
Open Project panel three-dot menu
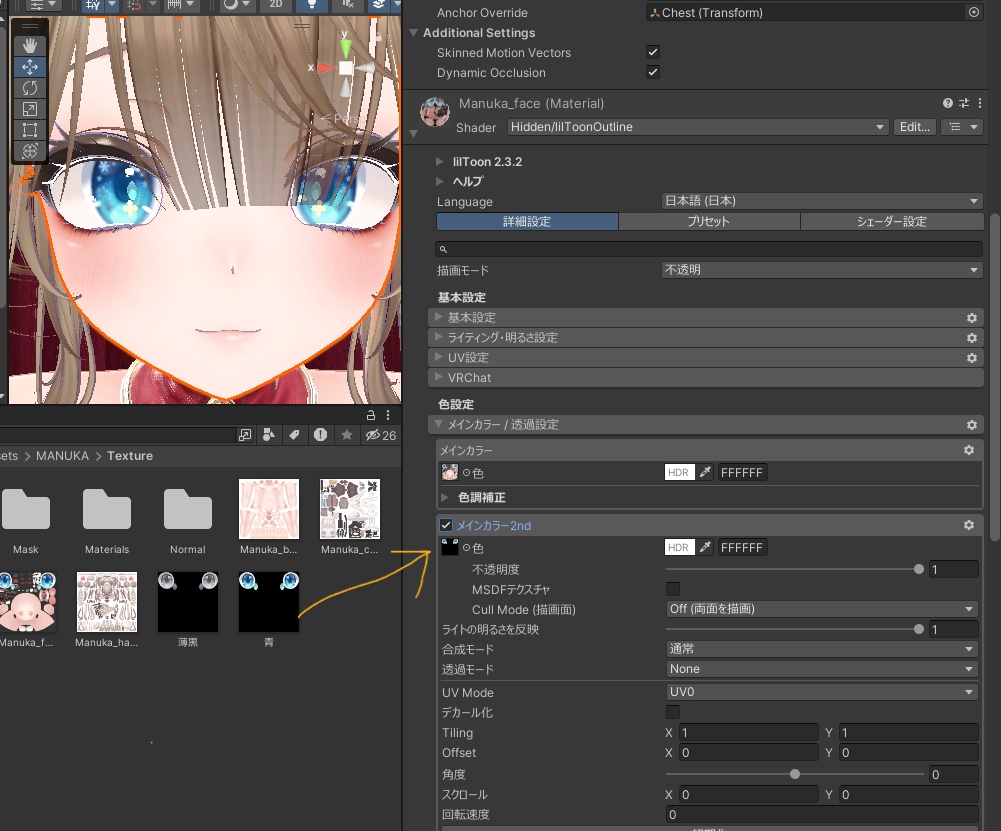[388, 415]
